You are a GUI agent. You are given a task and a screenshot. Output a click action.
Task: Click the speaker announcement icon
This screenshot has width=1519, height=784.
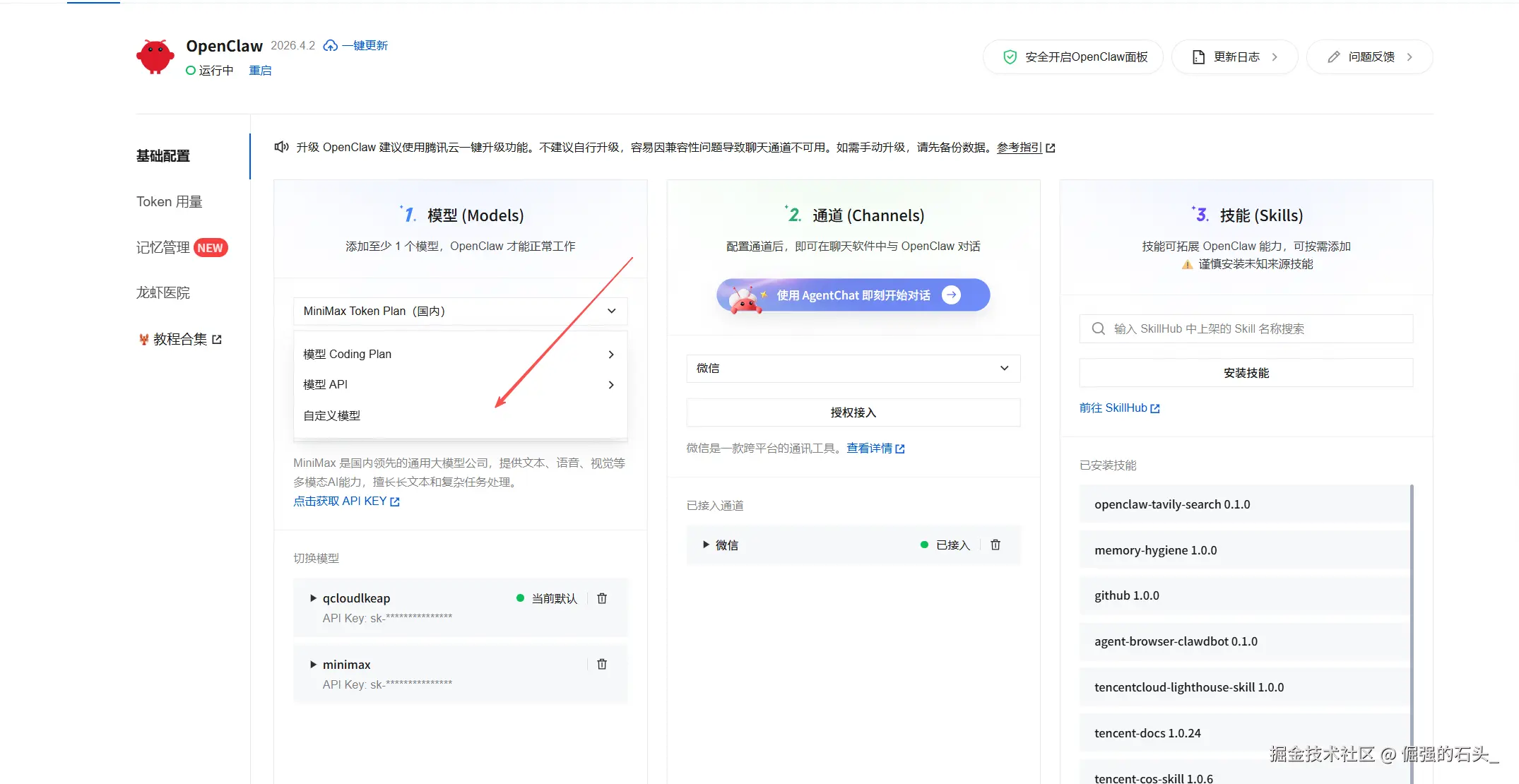[281, 147]
